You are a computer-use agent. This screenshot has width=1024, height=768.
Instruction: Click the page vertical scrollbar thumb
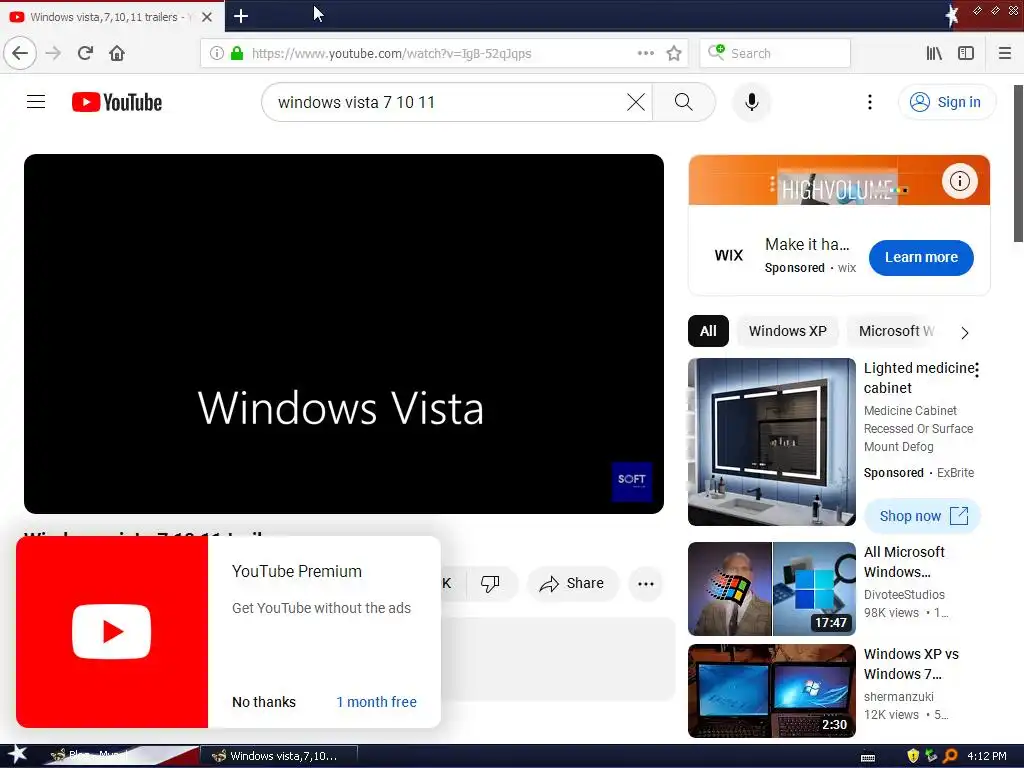[x=1018, y=163]
